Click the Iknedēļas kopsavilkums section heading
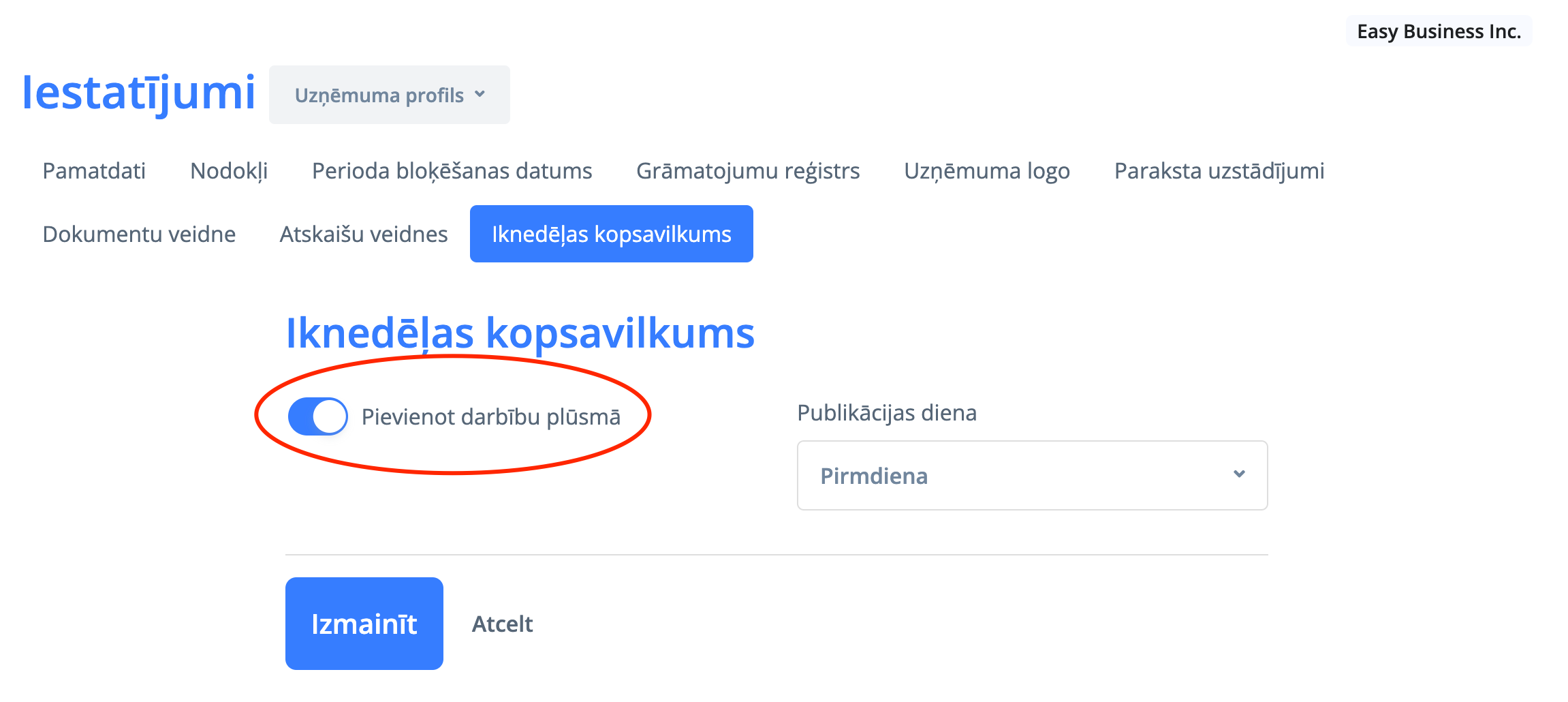 click(x=520, y=333)
